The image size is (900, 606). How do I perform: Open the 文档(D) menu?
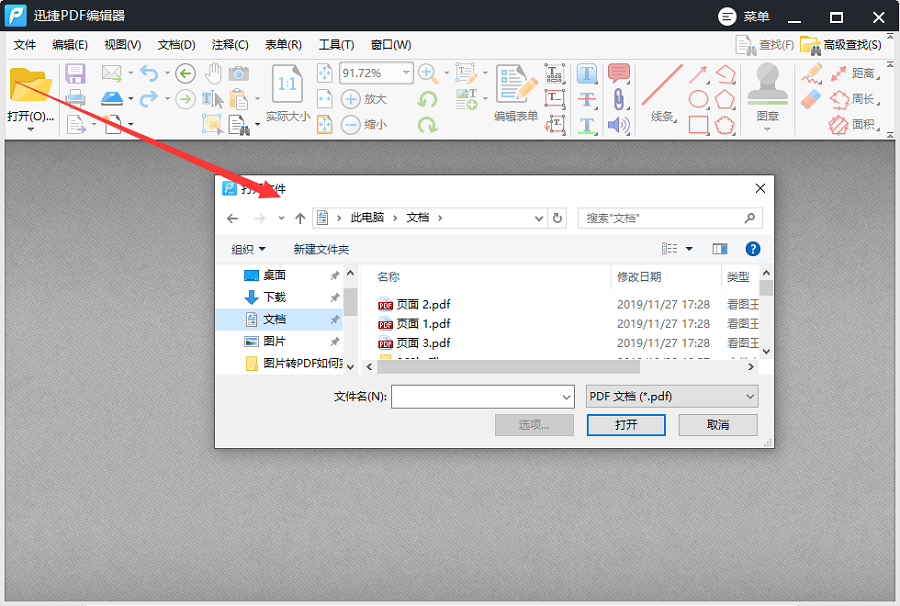176,45
